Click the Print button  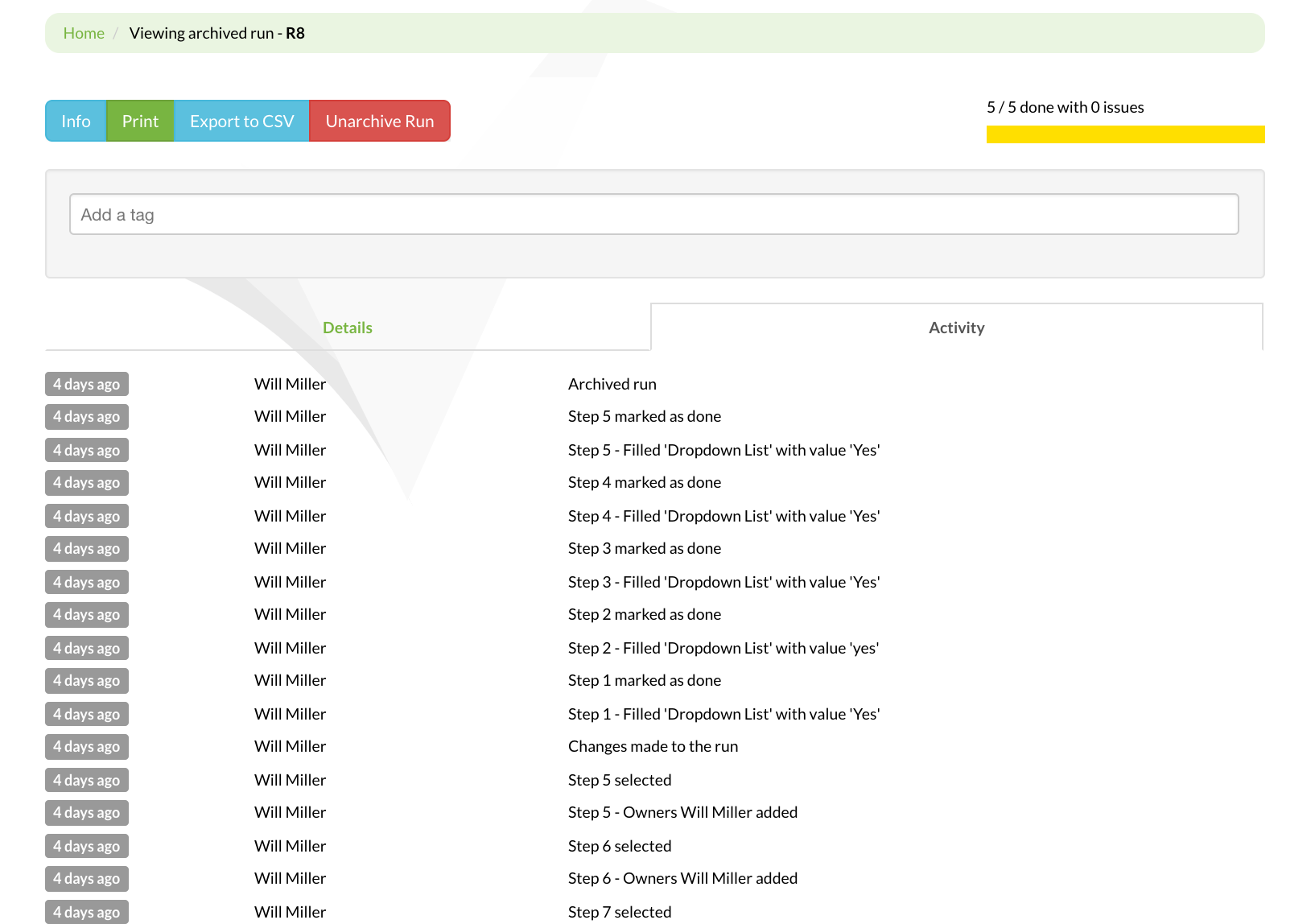[139, 121]
